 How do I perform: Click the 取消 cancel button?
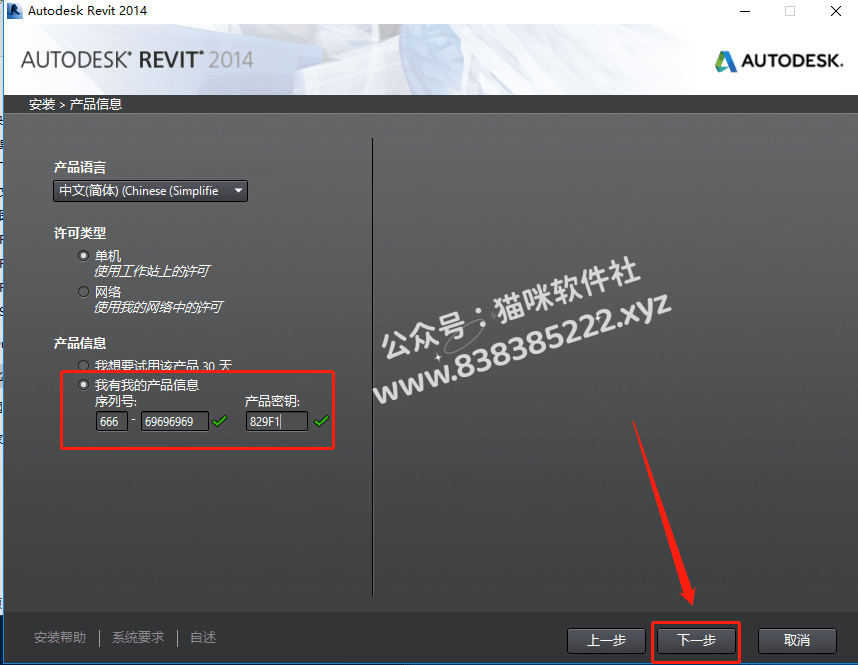point(797,640)
